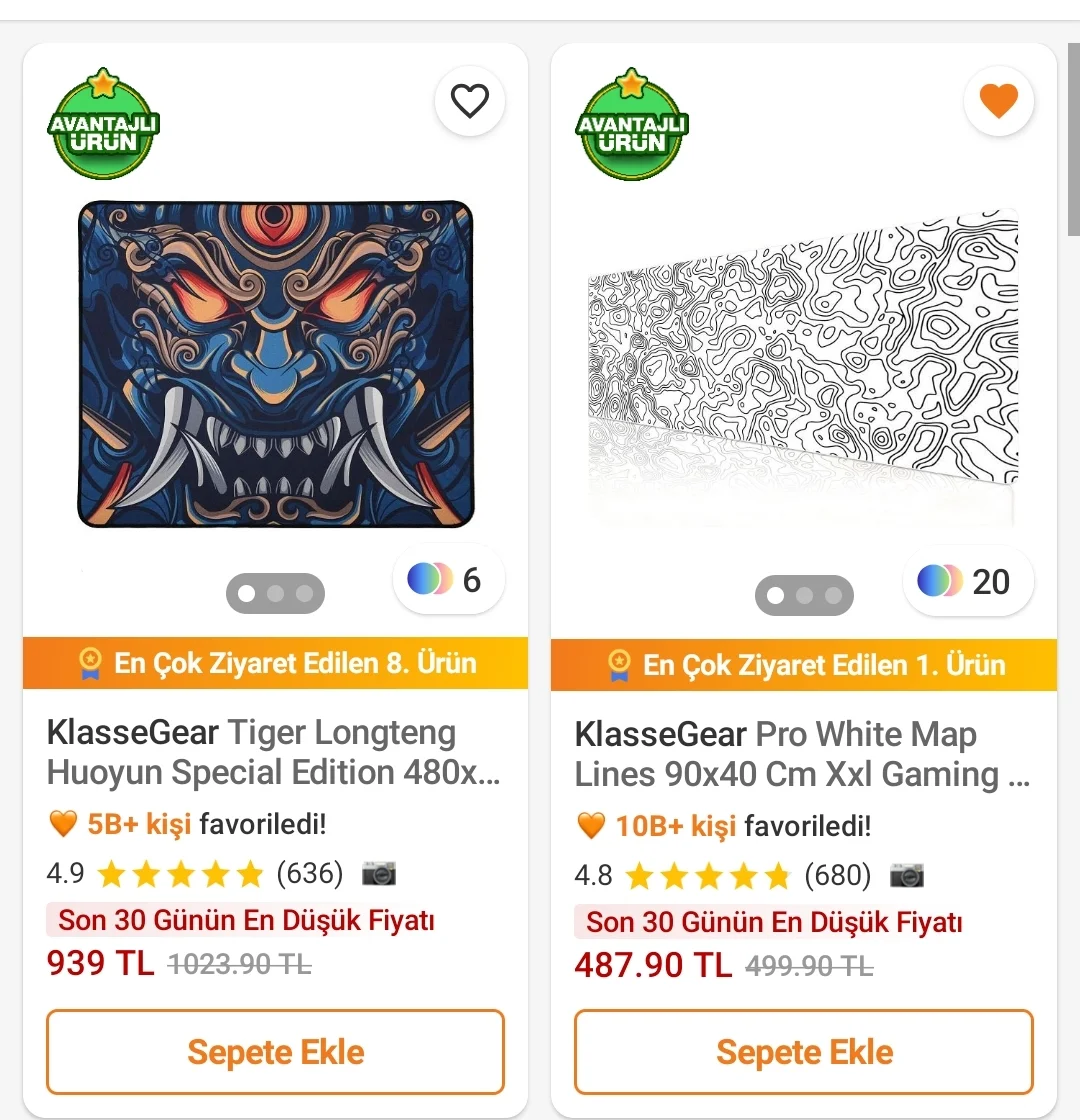View photo reviews camera icon for White Map pad
Screen dimensions: 1080x1120
[x=907, y=876]
